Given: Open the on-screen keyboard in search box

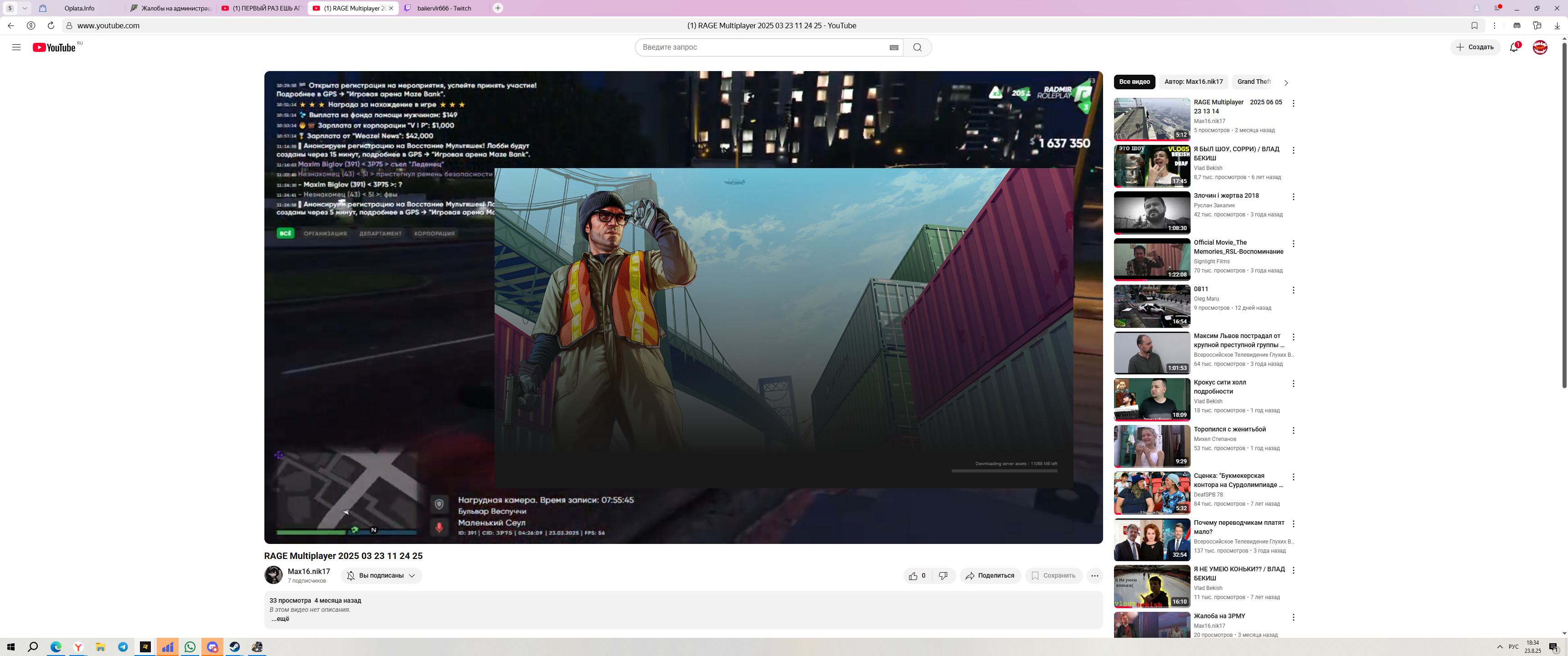Looking at the screenshot, I should tap(893, 47).
